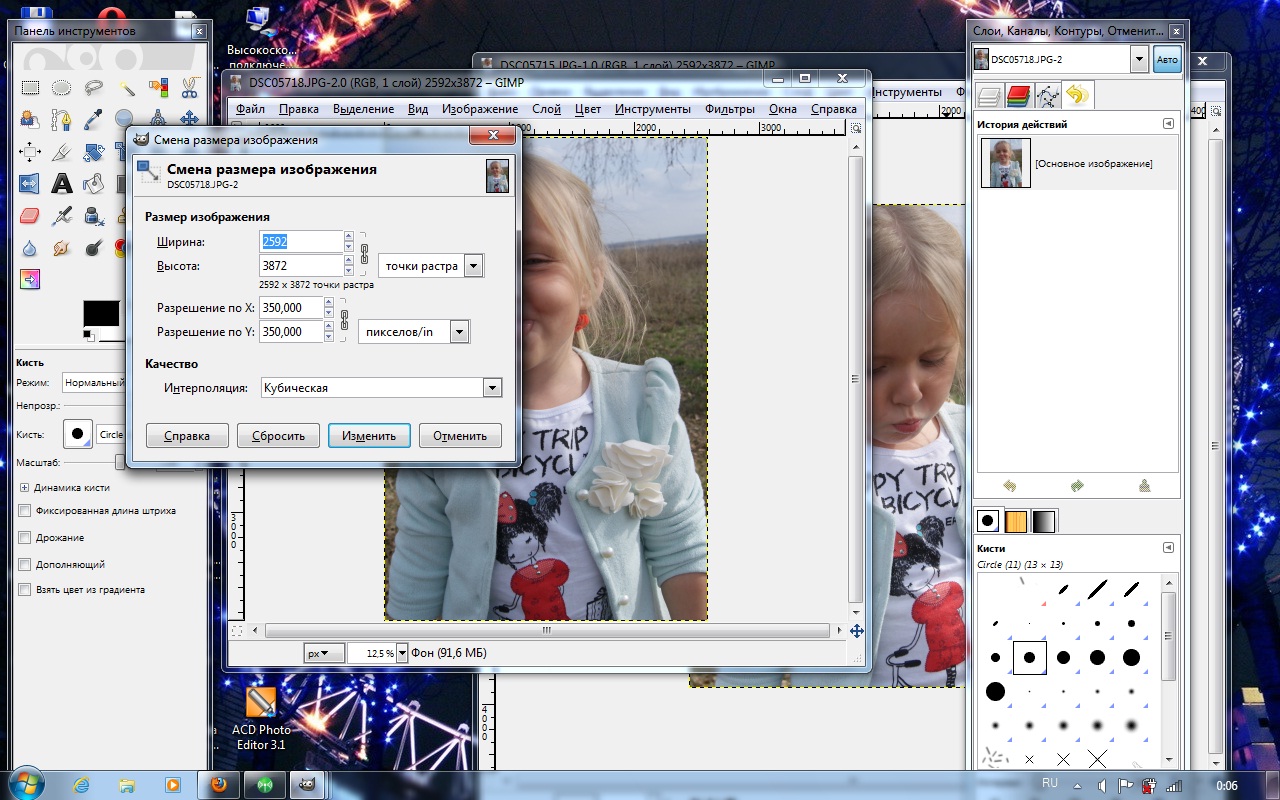Open navigation preview at canvas corner
Screen dimensions: 1280x800
tap(856, 631)
